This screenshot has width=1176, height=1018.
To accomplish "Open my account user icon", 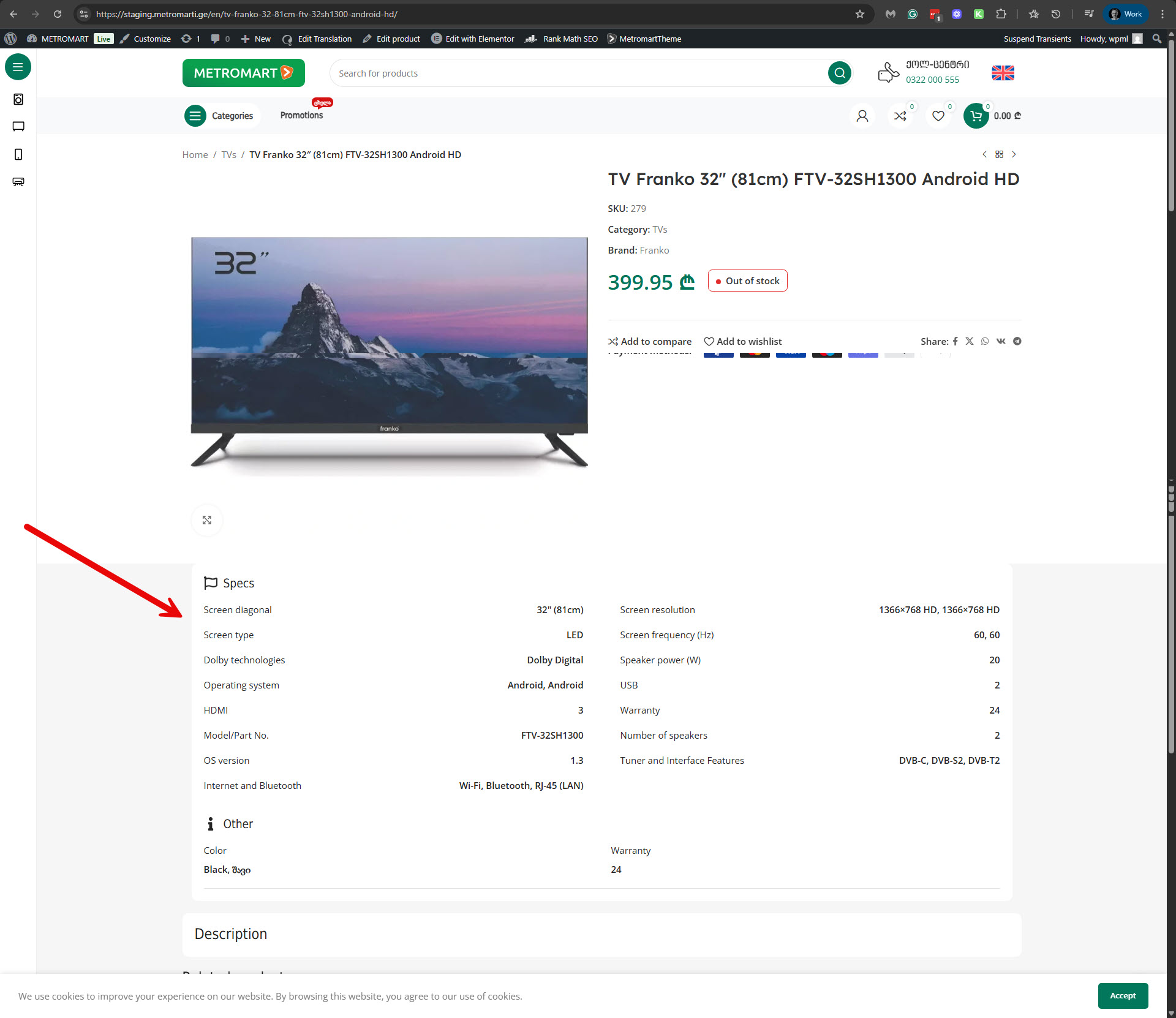I will coord(862,116).
